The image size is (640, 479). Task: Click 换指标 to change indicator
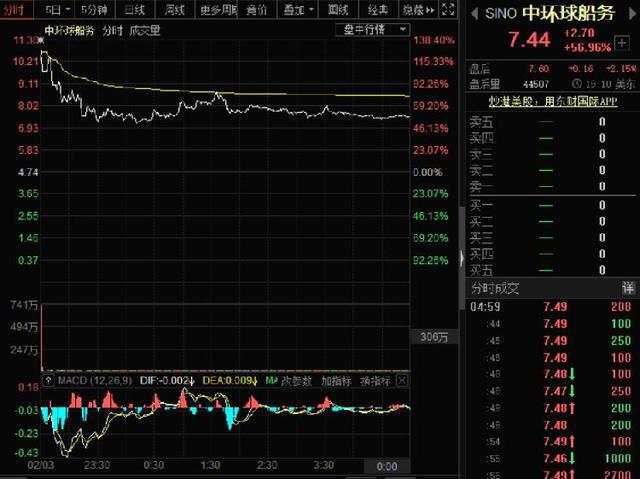tap(375, 381)
